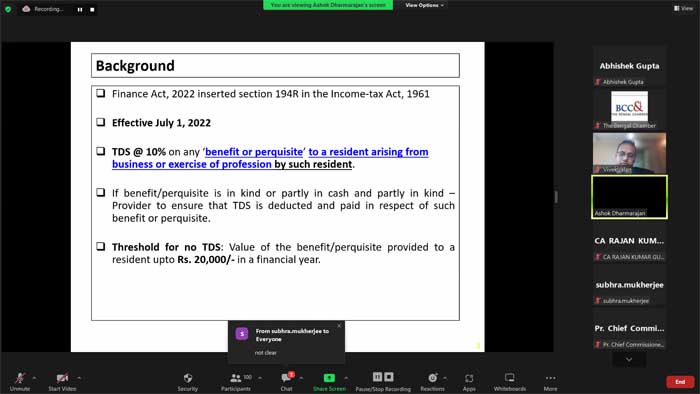Click the green Share Screen button
Image resolution: width=700 pixels, height=394 pixels.
[329, 382]
